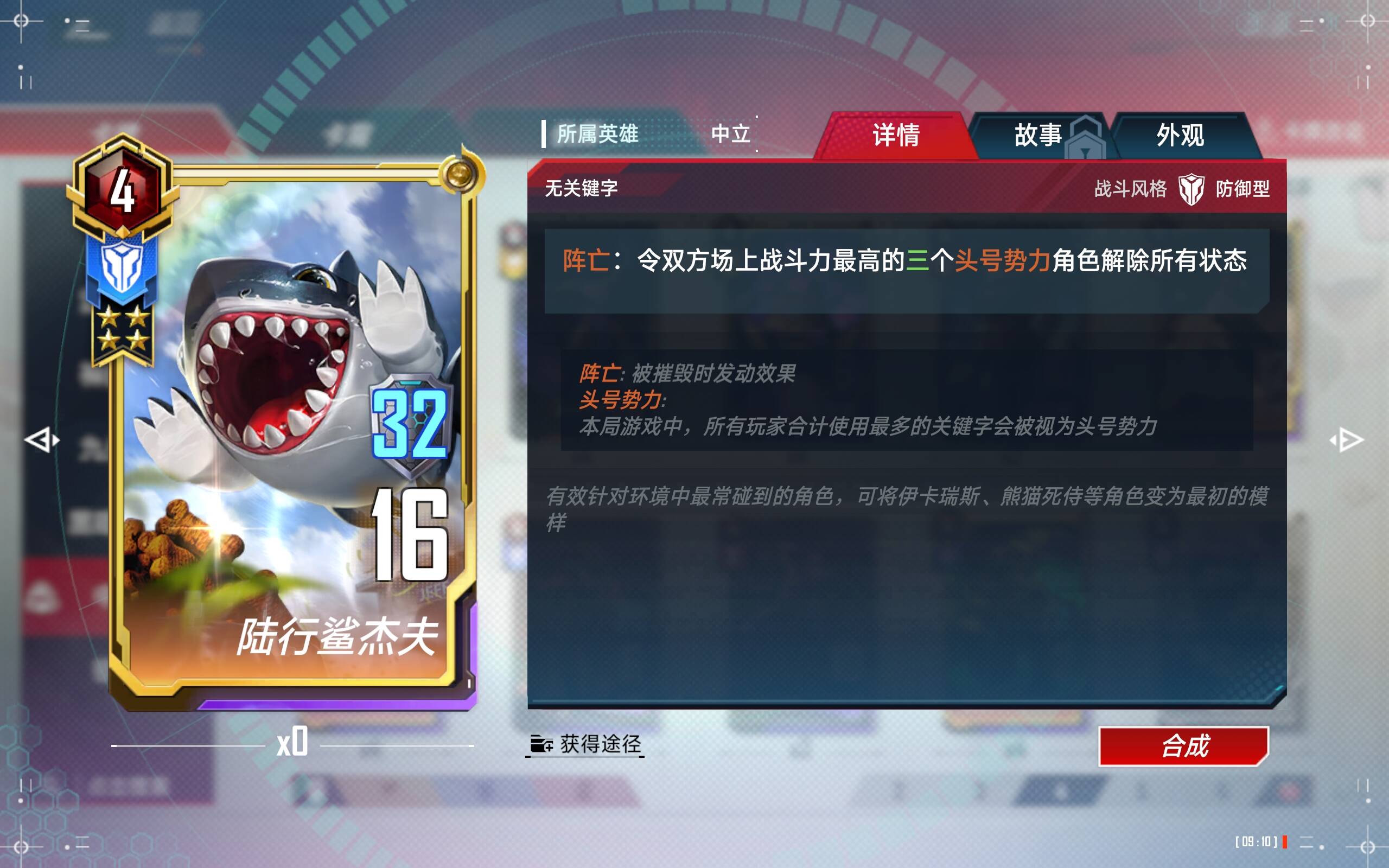The height and width of the screenshot is (868, 1389).
Task: Open the 外观 tab
Action: [x=1180, y=136]
